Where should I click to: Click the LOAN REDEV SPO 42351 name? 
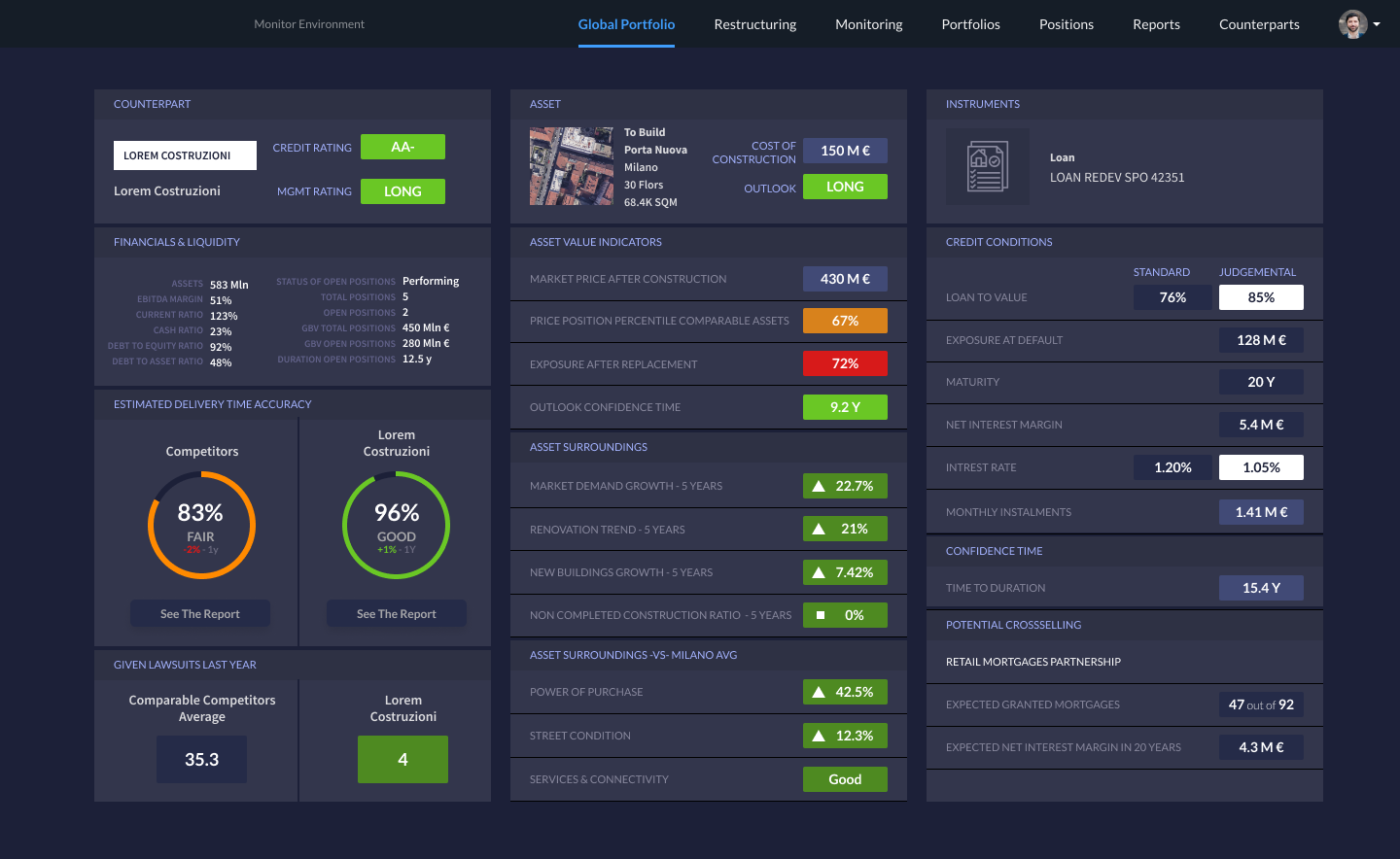point(1117,178)
